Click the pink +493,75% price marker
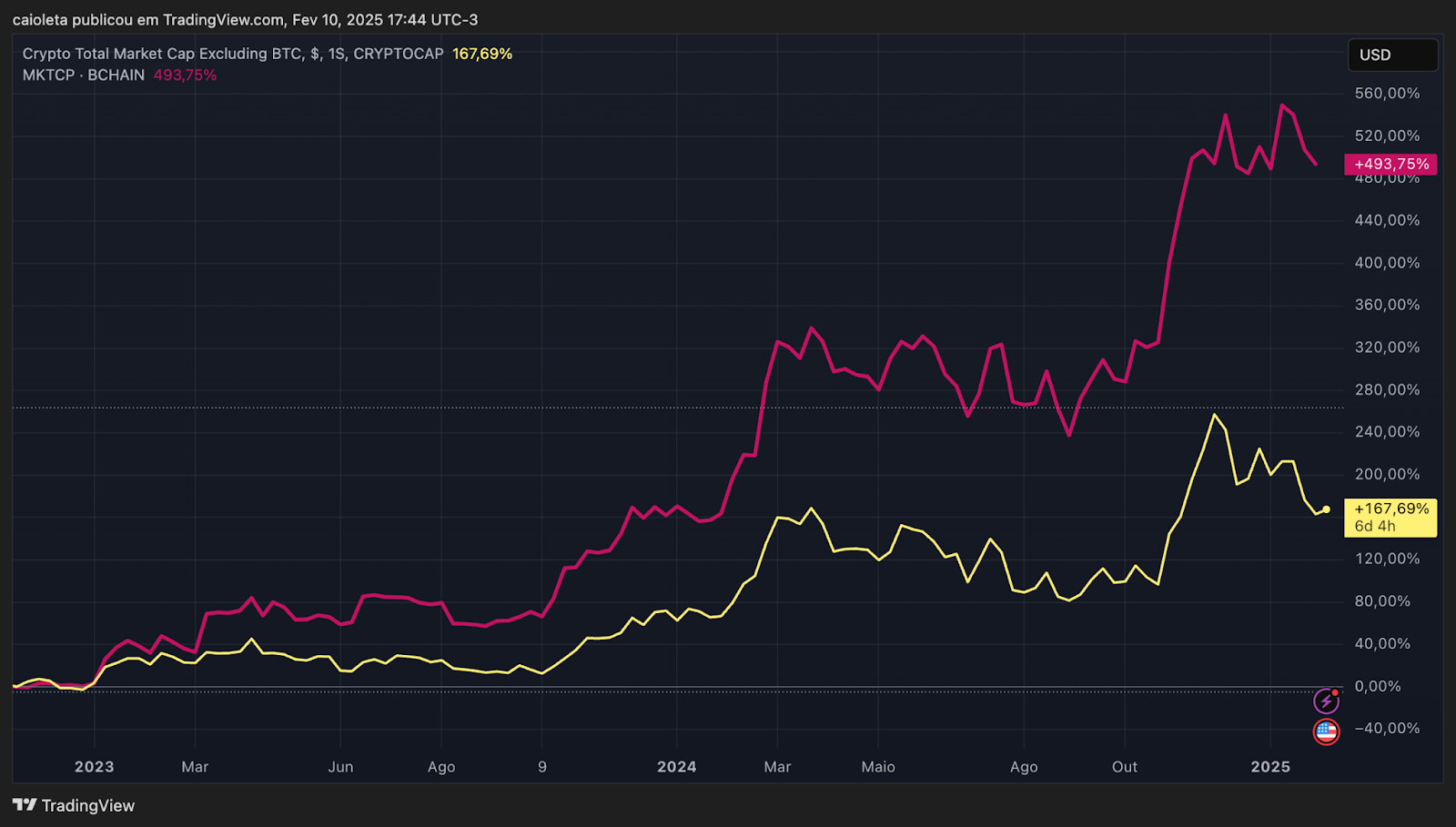1456x827 pixels. click(x=1390, y=165)
